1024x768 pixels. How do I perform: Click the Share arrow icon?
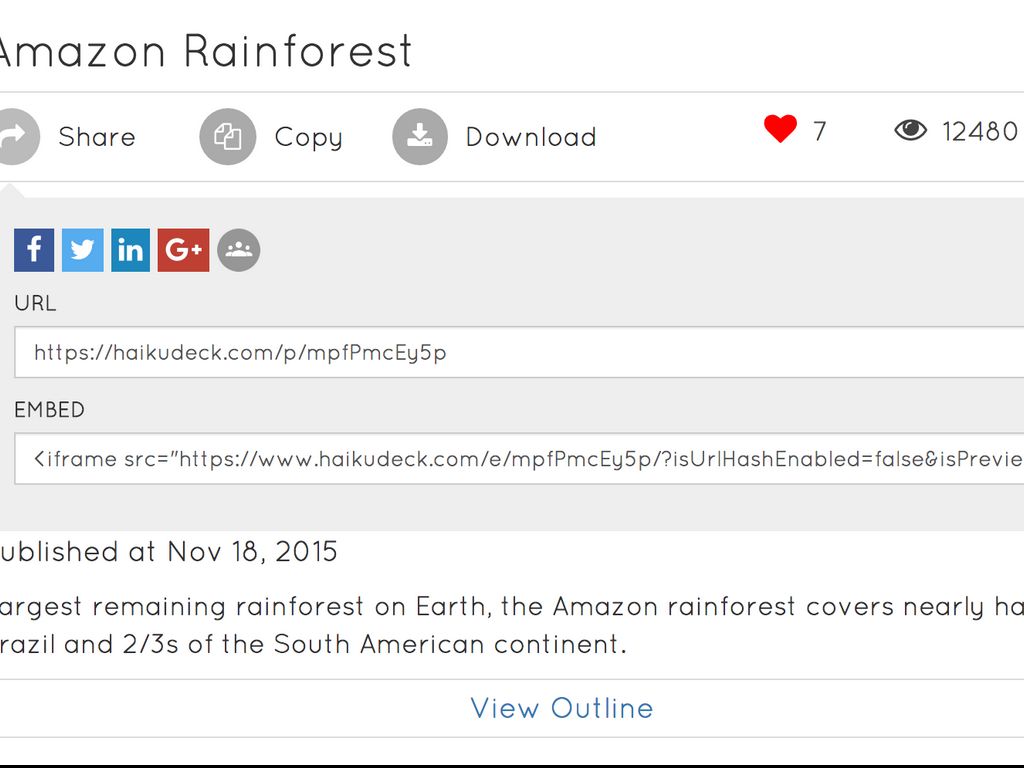coord(14,136)
